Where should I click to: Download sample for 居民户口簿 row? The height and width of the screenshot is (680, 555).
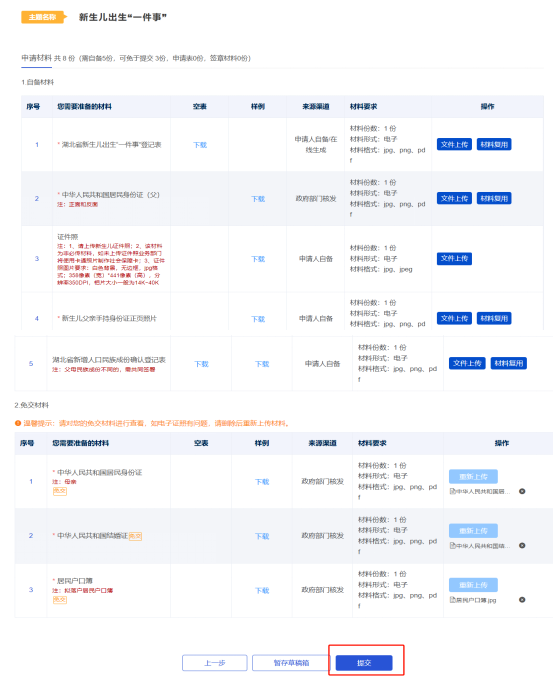point(262,591)
